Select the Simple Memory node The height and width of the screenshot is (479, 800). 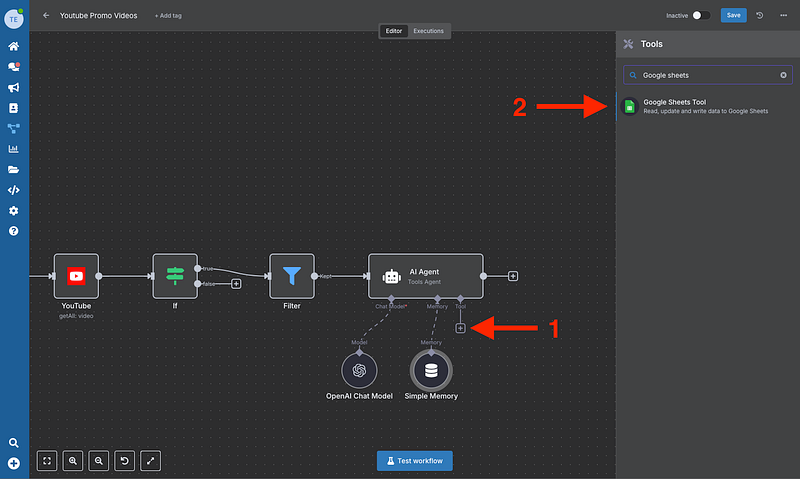click(x=431, y=371)
